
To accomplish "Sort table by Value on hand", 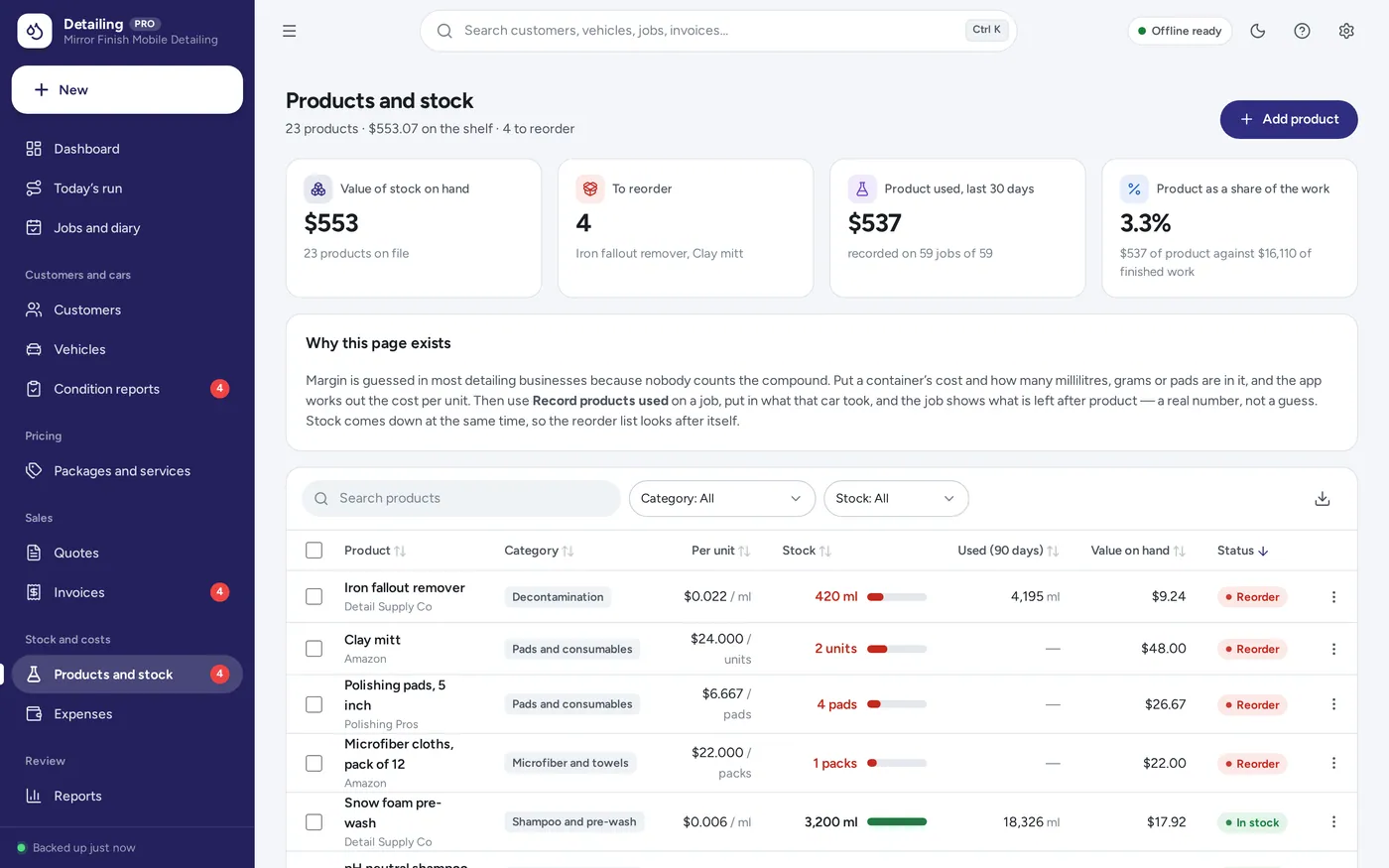I will 1137,551.
